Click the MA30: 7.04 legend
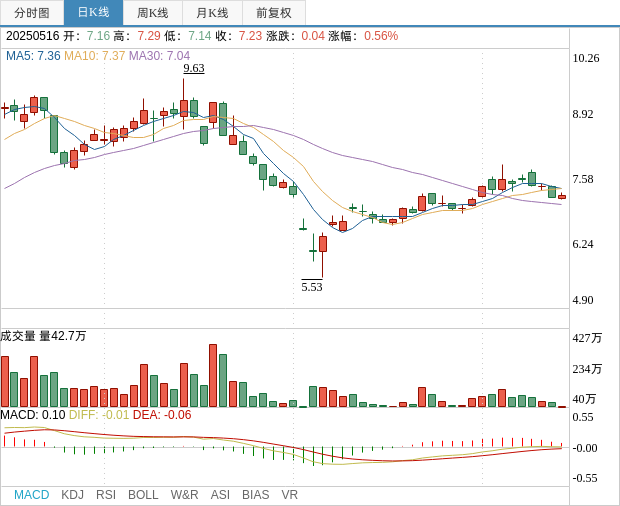The image size is (620, 506). tap(159, 56)
